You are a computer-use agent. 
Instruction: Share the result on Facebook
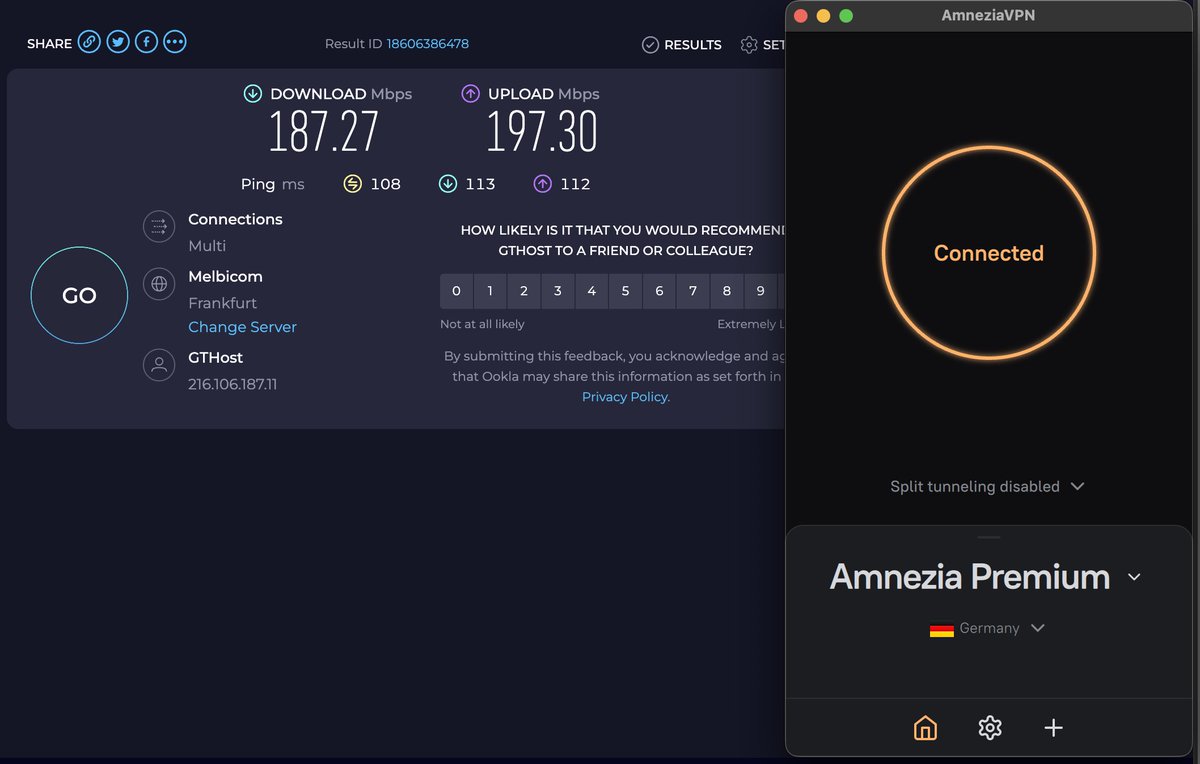(147, 42)
